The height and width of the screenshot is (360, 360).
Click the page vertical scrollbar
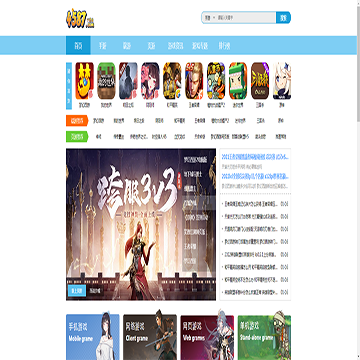(358, 60)
